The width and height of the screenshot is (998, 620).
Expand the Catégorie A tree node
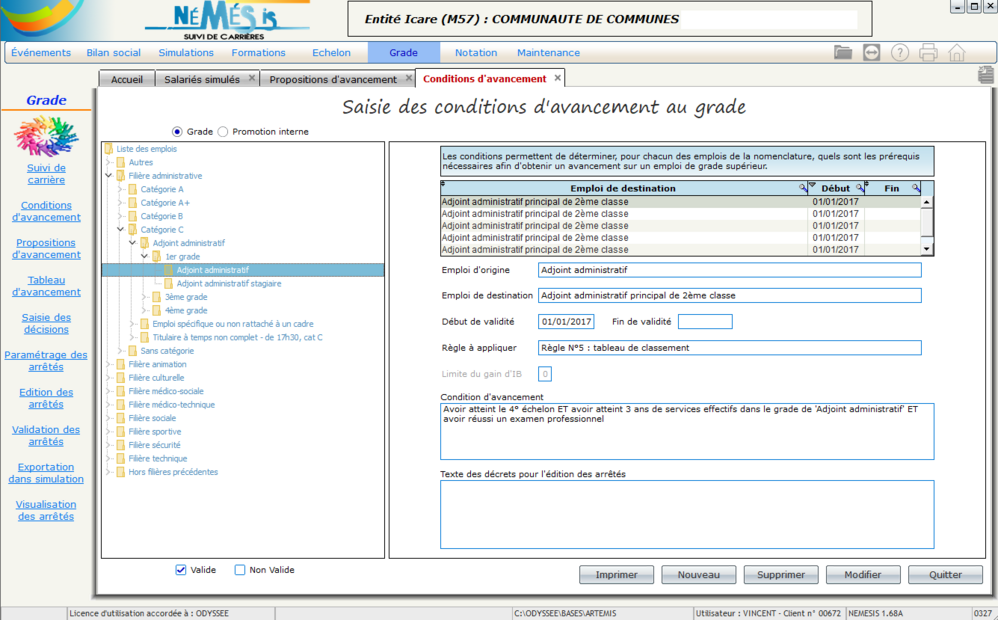(x=121, y=189)
